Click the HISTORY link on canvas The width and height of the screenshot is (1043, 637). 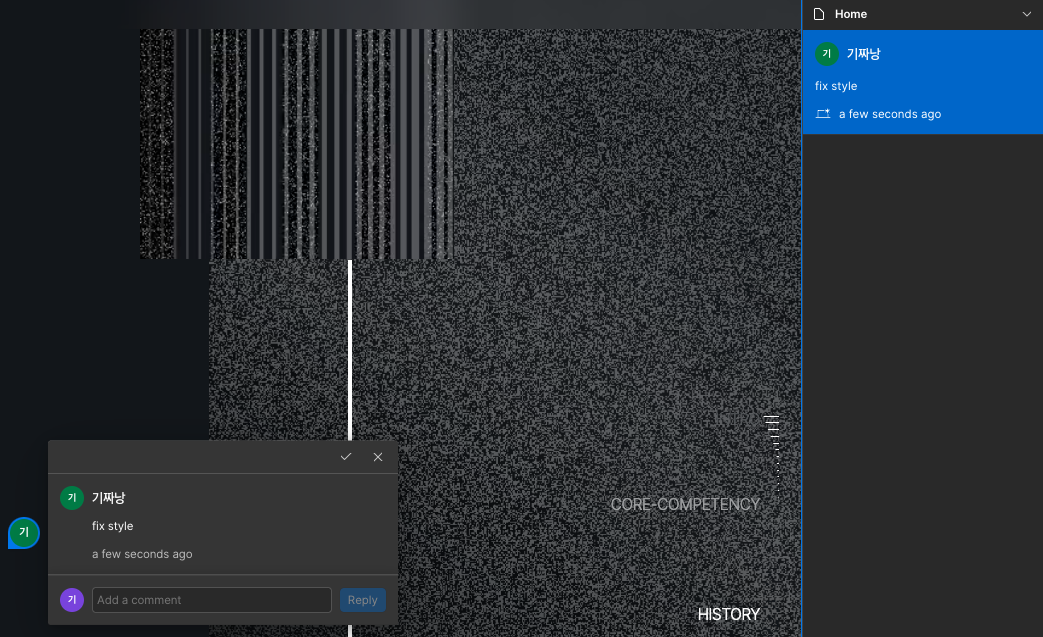728,614
